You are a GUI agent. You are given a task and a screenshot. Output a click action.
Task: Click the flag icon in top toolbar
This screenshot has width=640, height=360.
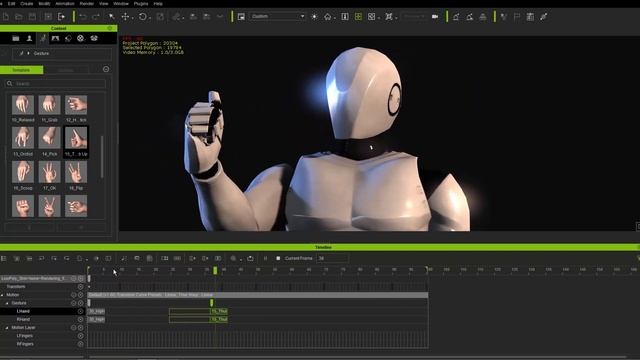pyautogui.click(x=517, y=17)
